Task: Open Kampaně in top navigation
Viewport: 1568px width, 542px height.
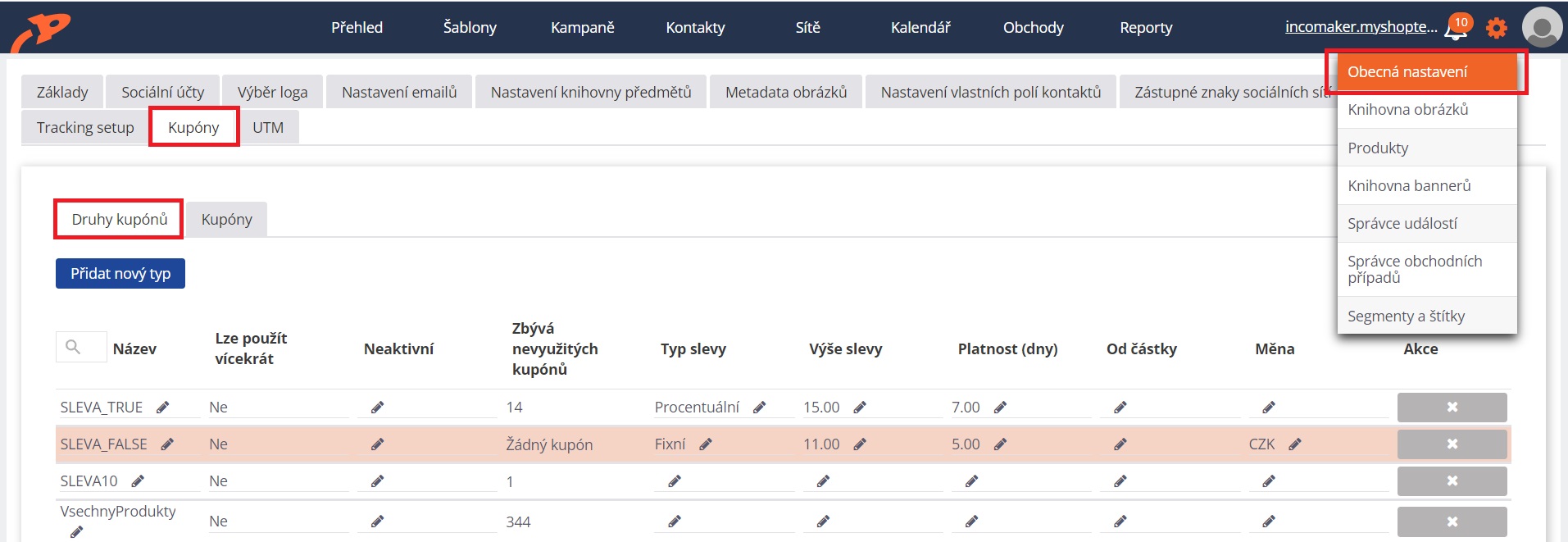Action: pos(582,27)
